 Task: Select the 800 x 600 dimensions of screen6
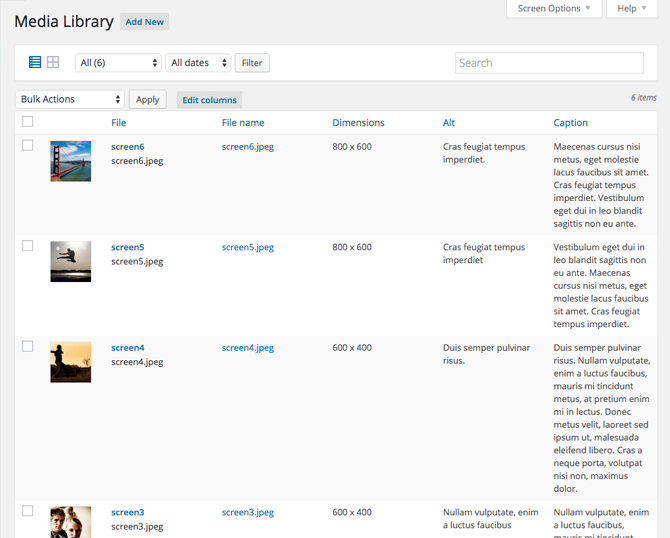point(352,147)
